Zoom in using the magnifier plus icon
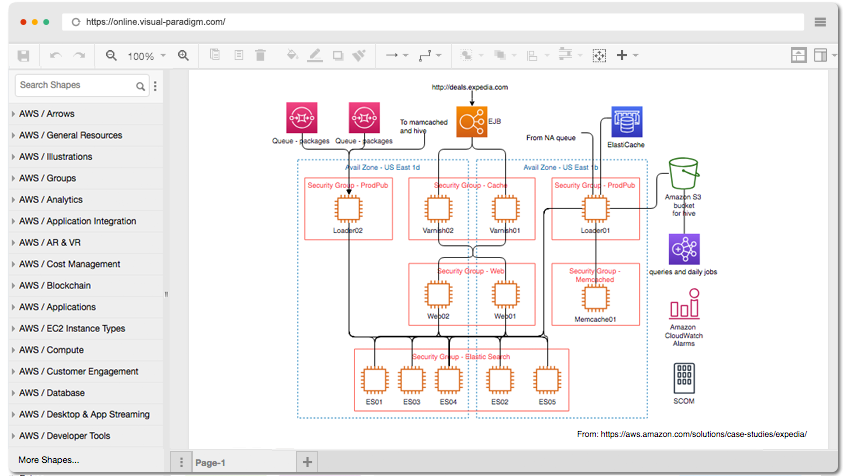The height and width of the screenshot is (476, 848). click(x=183, y=55)
